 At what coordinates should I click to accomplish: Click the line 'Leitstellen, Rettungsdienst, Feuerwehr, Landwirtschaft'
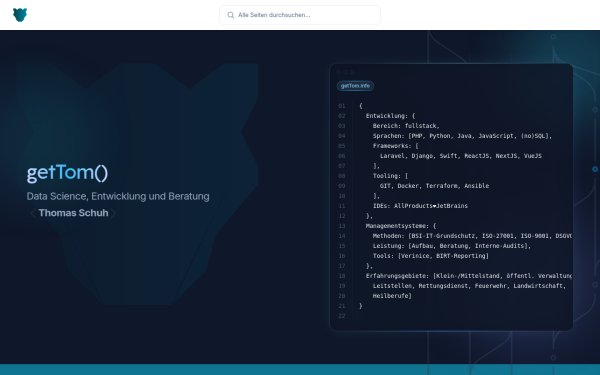click(469, 286)
